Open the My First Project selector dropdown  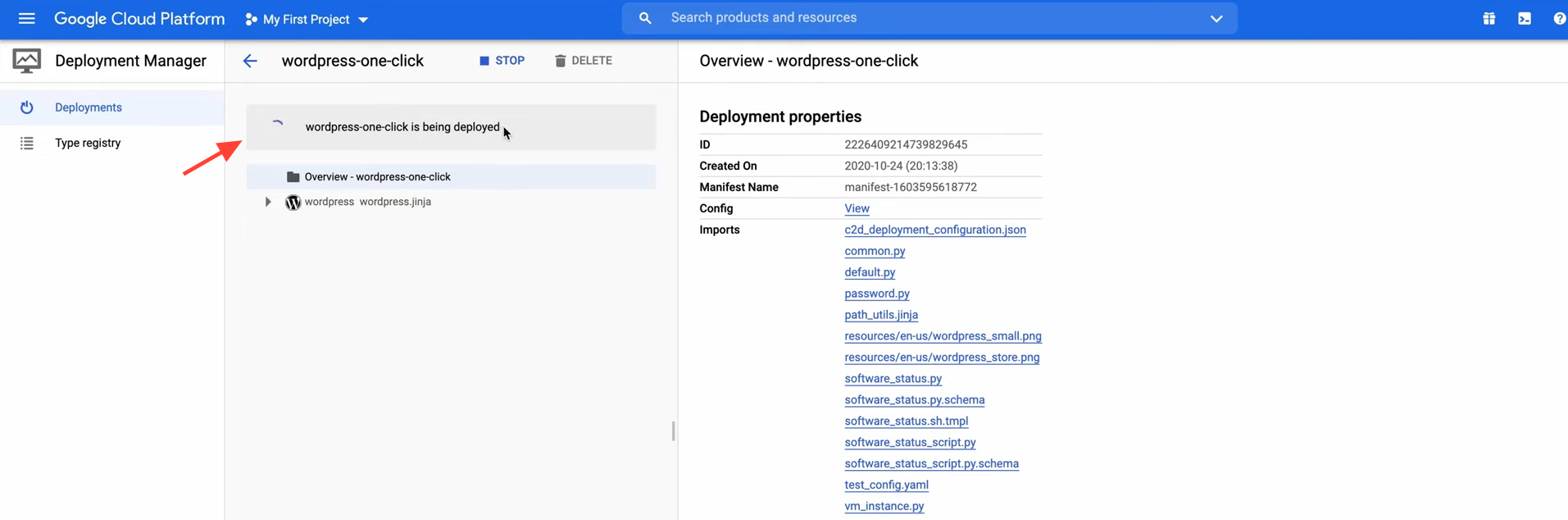click(x=307, y=19)
